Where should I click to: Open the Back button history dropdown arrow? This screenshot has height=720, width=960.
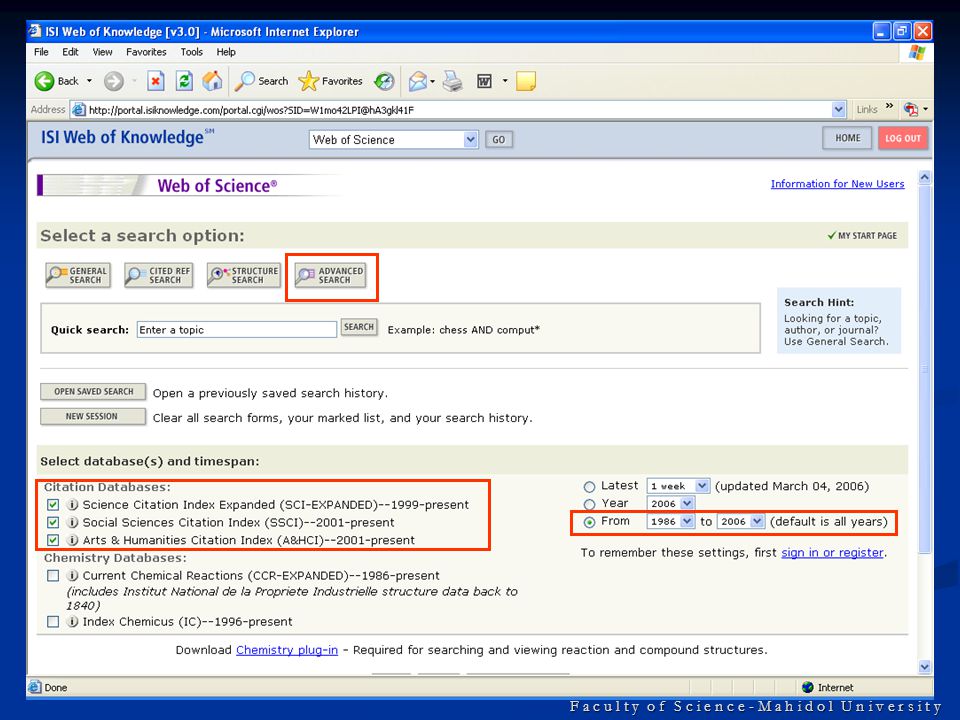[89, 81]
